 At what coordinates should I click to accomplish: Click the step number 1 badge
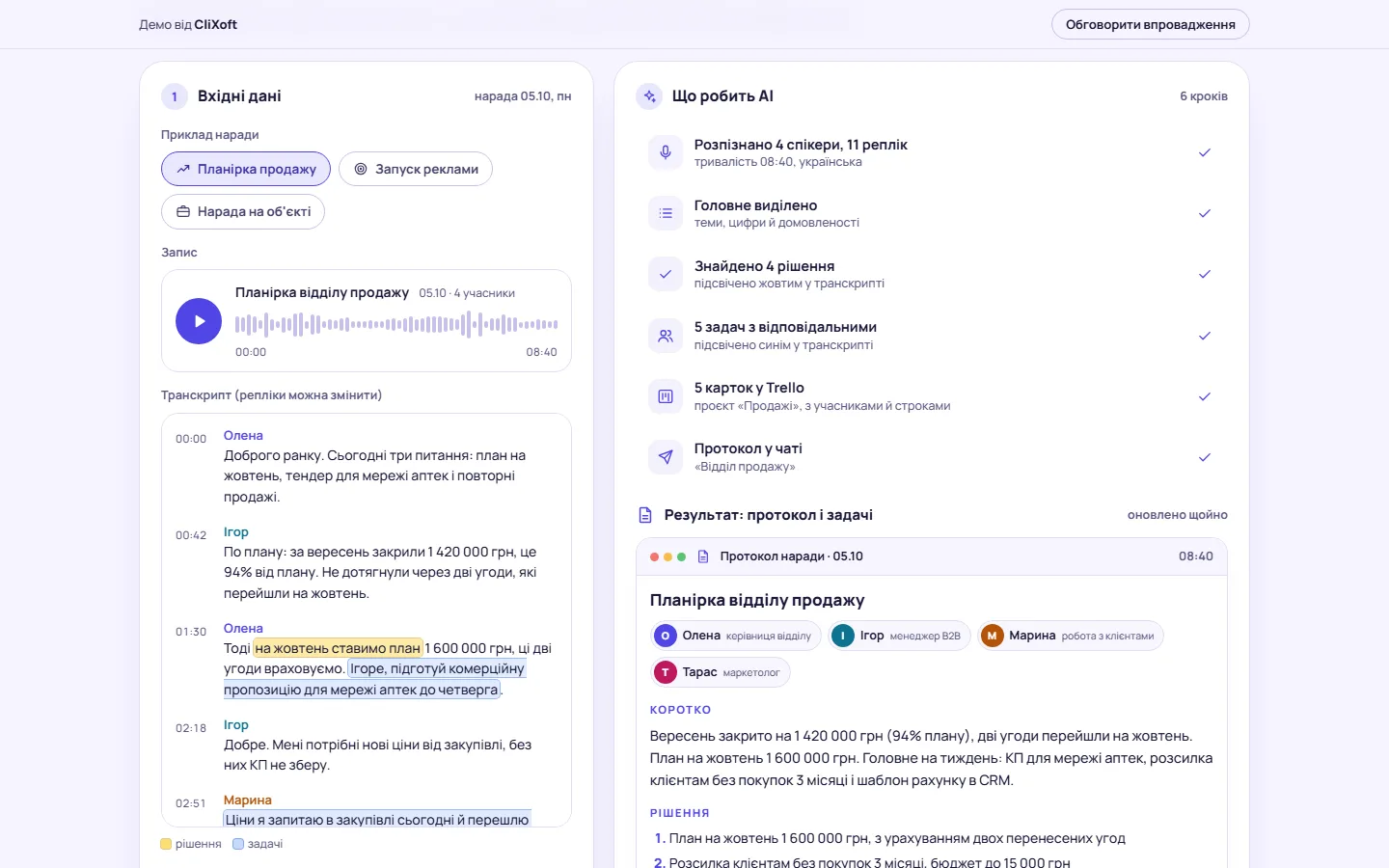tap(175, 96)
